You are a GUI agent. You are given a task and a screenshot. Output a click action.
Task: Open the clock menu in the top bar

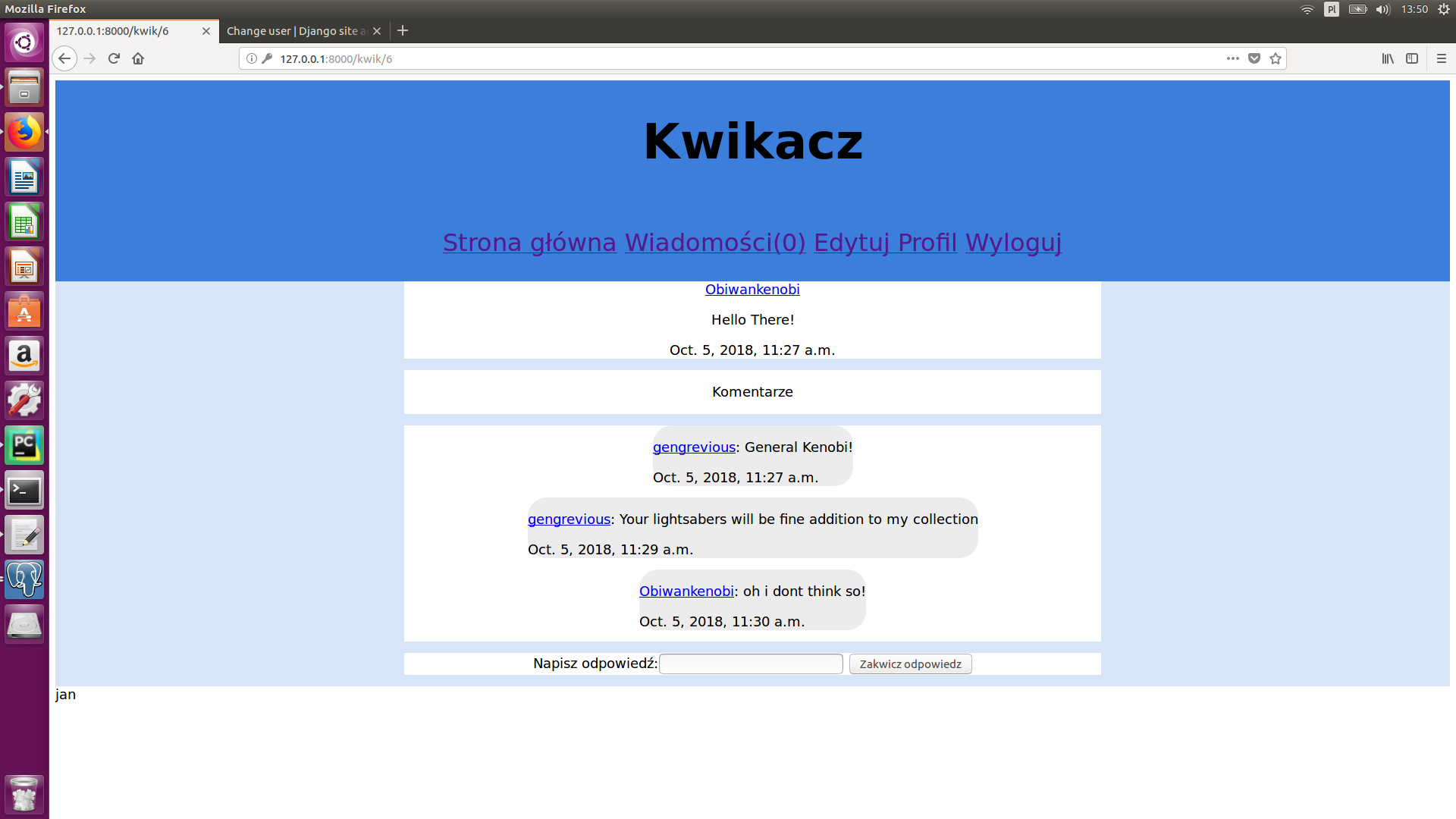pyautogui.click(x=1414, y=9)
